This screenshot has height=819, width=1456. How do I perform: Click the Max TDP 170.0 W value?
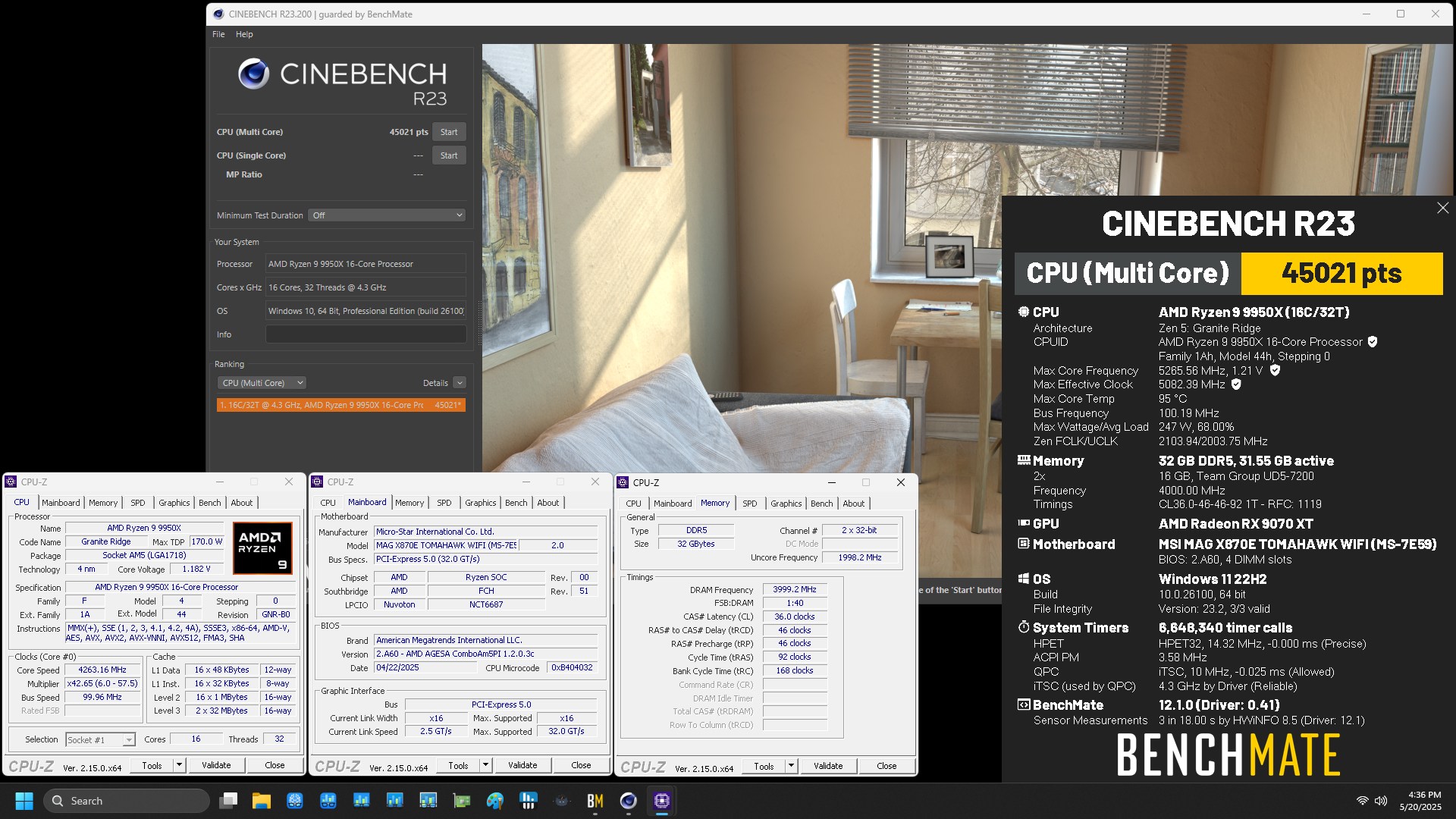pos(206,542)
